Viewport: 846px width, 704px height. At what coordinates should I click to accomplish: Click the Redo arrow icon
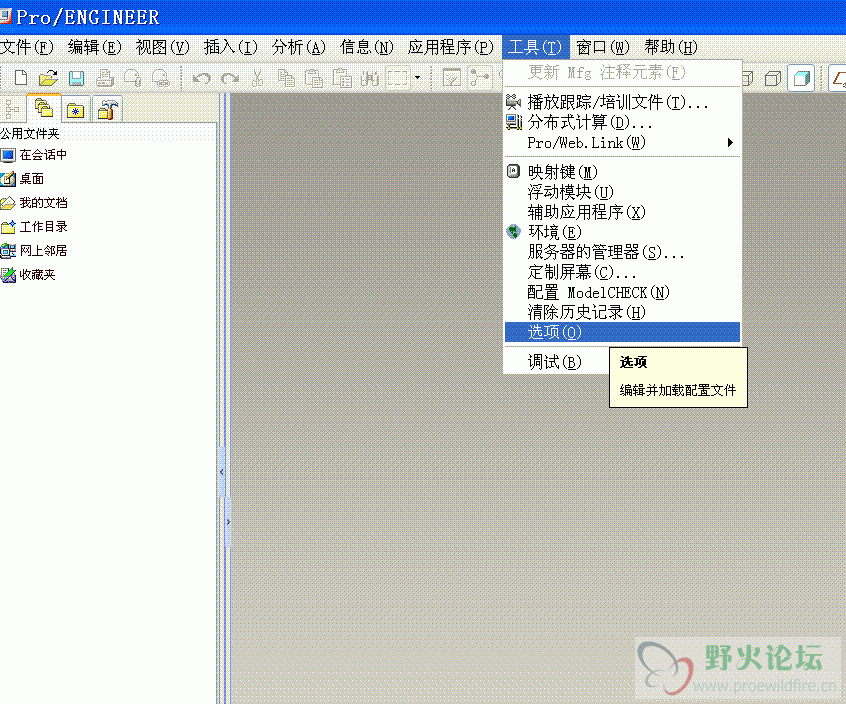click(x=230, y=79)
